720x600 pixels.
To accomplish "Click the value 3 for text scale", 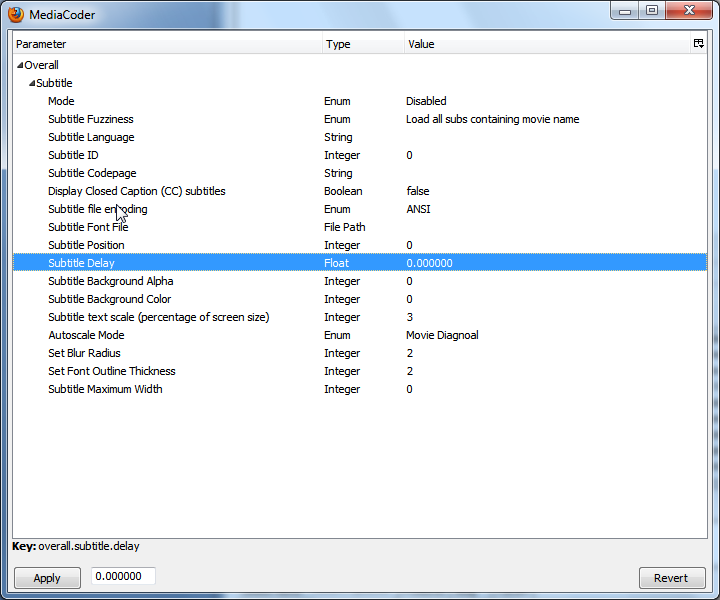I will [410, 317].
